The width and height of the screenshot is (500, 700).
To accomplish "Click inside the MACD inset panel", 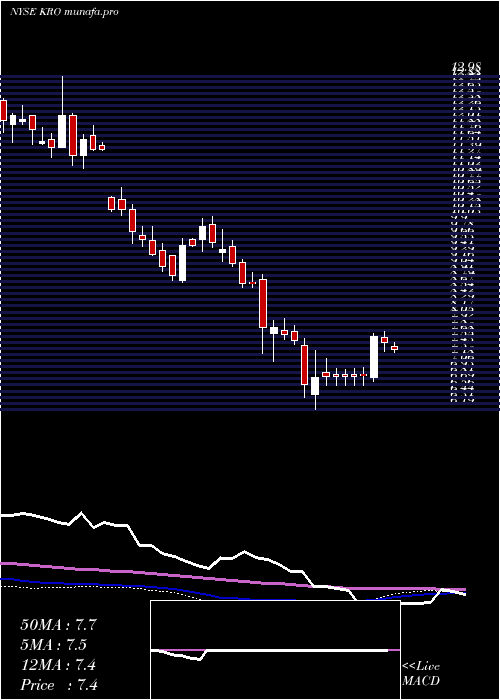I will [275, 650].
